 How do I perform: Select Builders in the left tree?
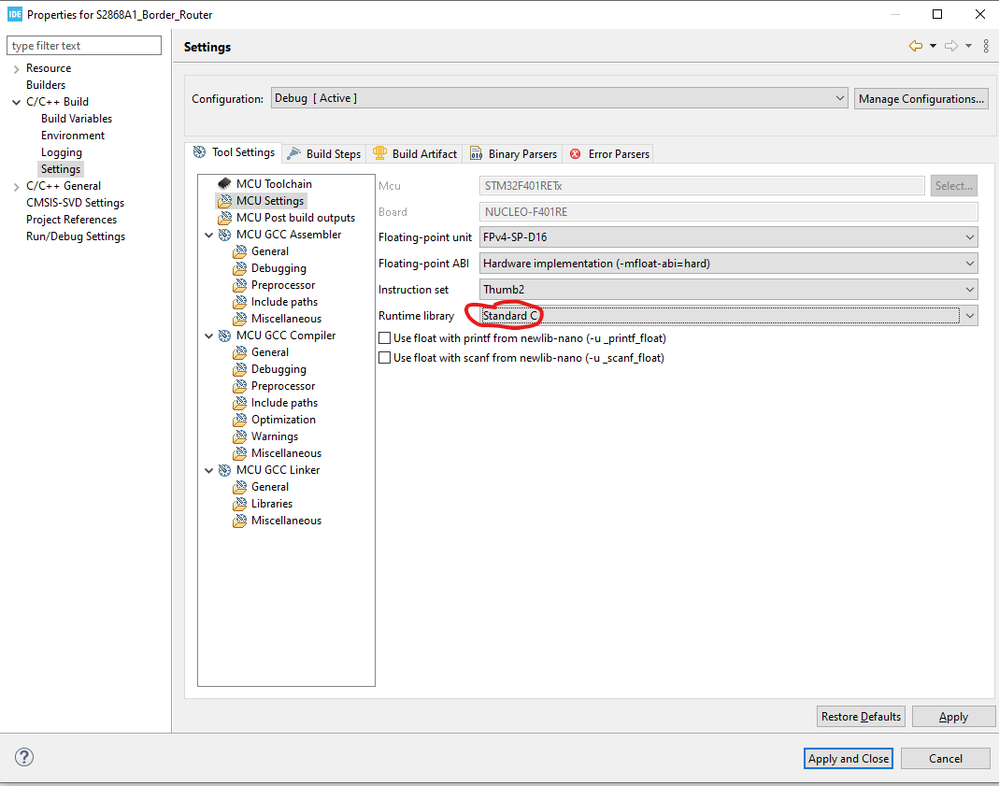[46, 85]
